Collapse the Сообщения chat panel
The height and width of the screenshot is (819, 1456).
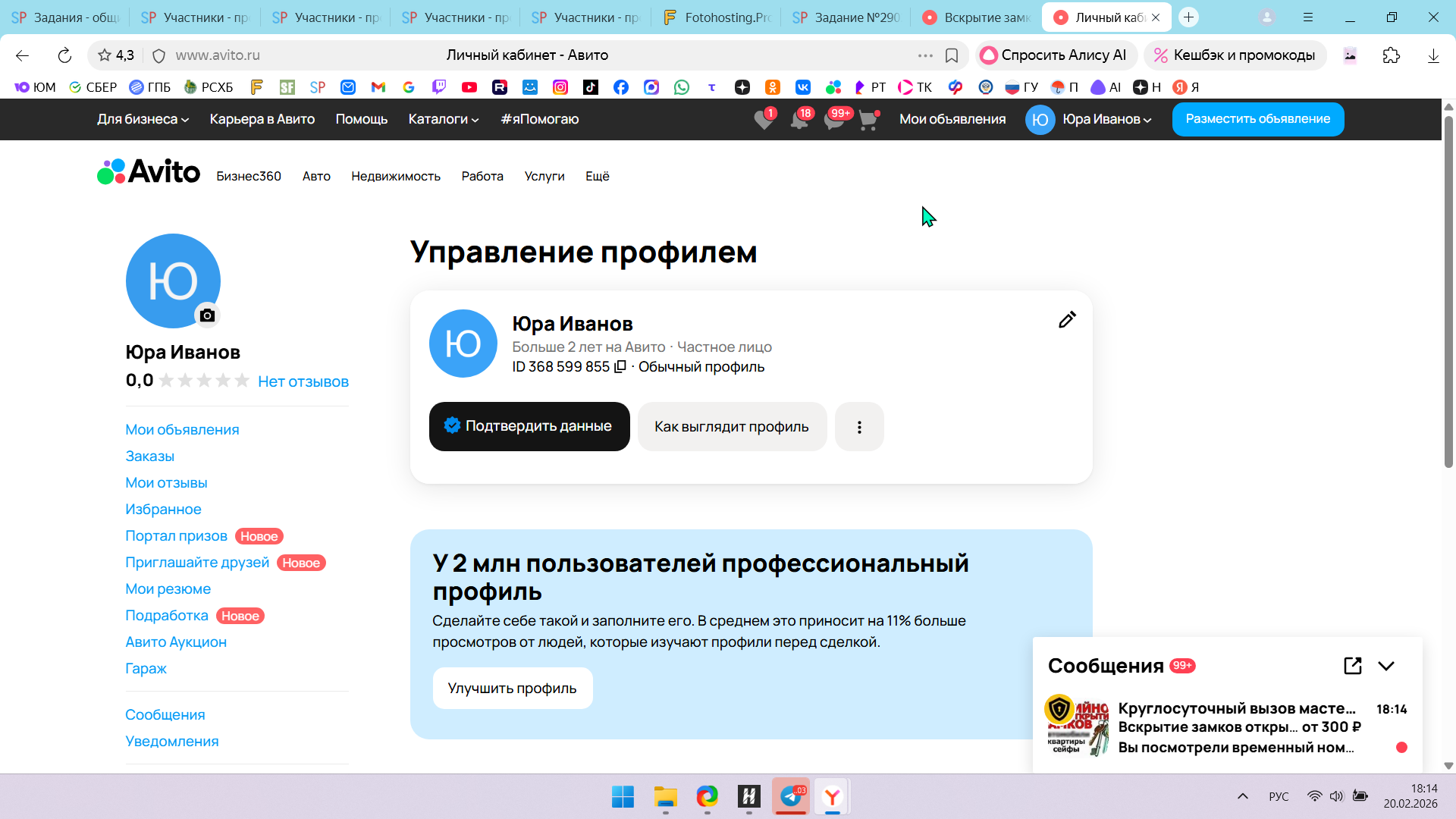1386,666
